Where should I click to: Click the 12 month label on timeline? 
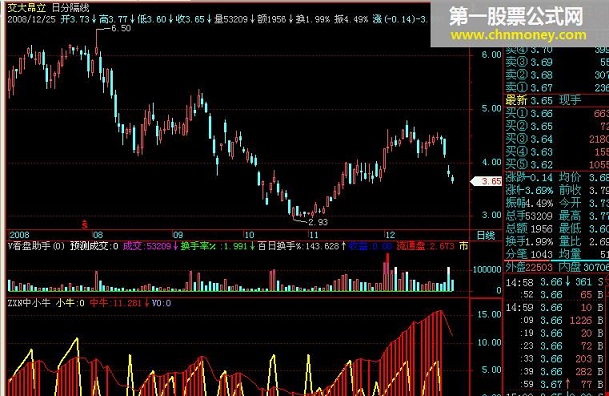coord(390,235)
